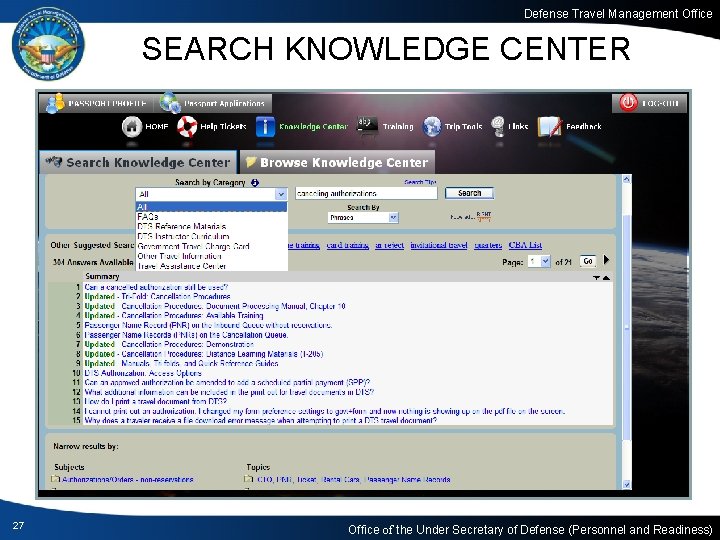Open CTO, PNR, Ticket, Rental Cars topic
The image size is (720, 540).
(x=354, y=479)
